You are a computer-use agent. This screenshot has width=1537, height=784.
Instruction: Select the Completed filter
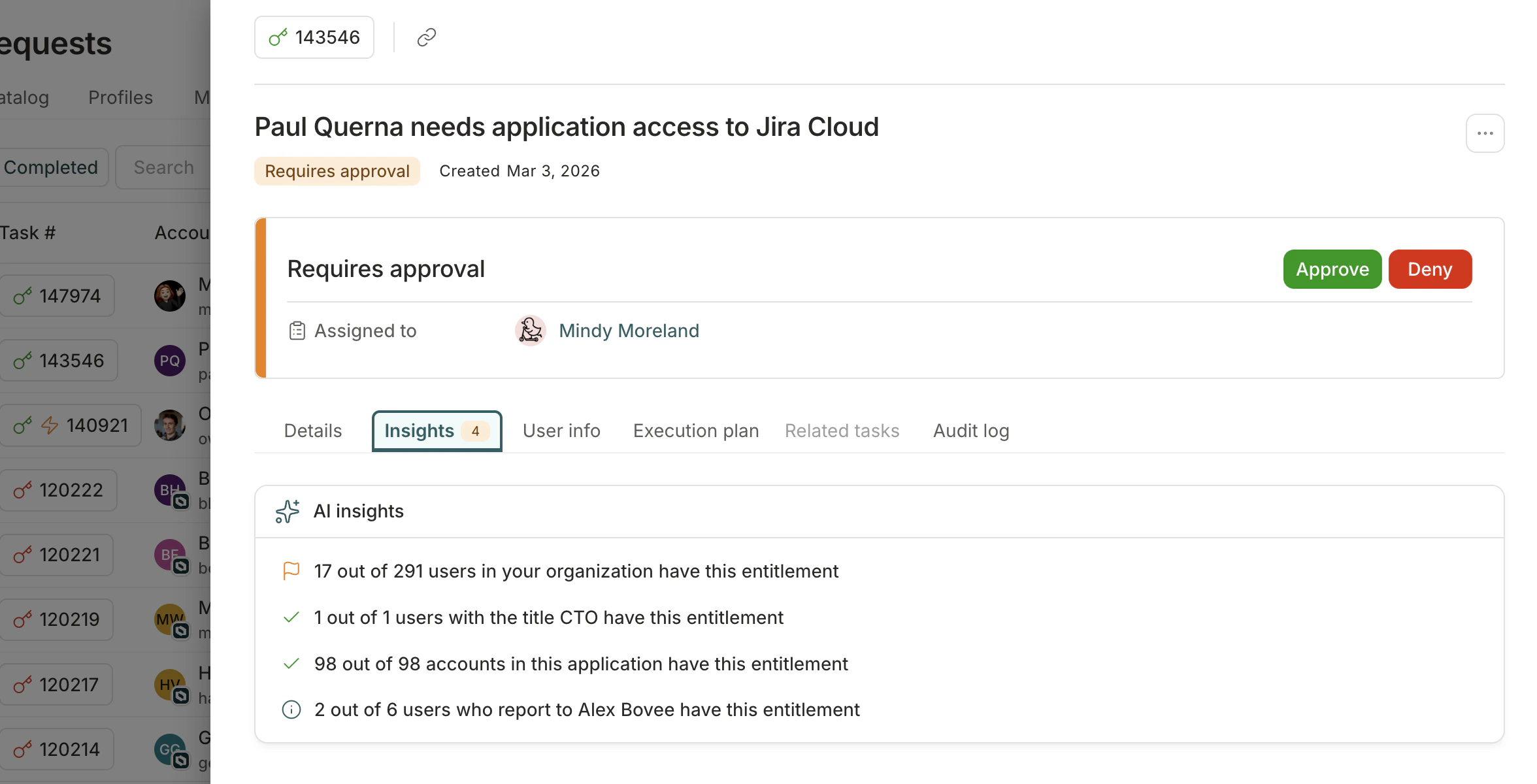pos(51,168)
